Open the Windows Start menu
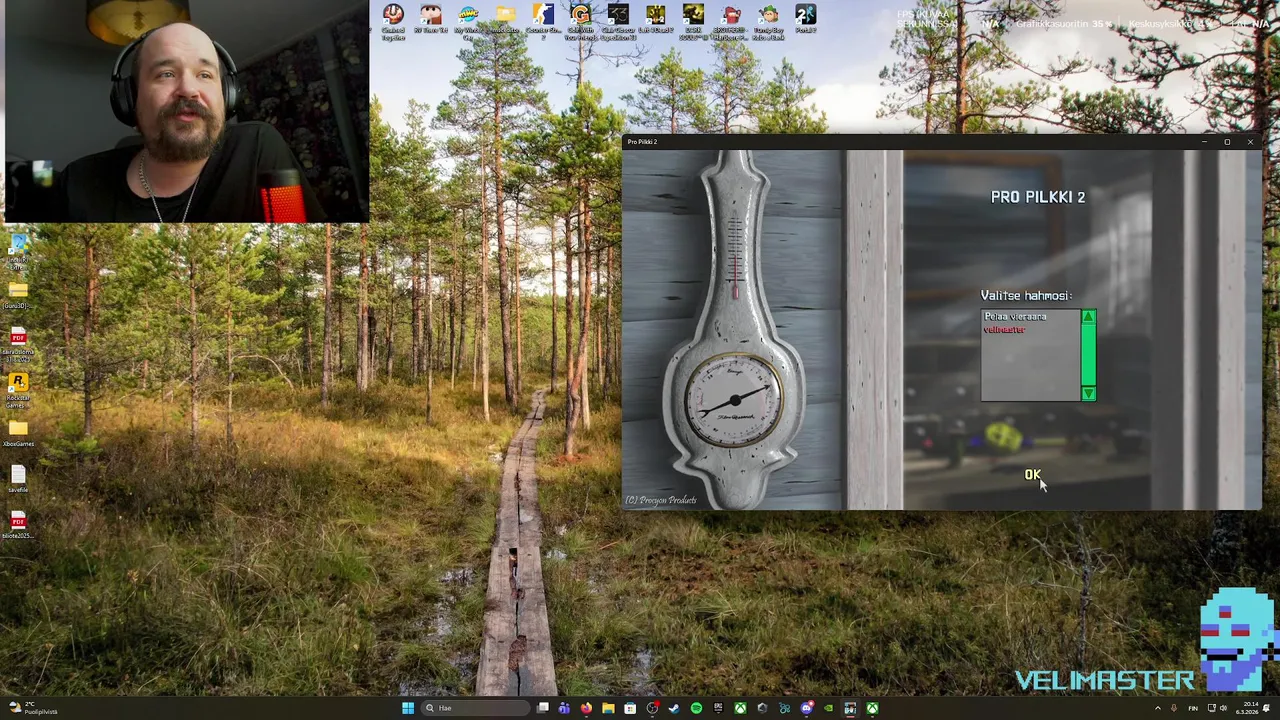 408,708
